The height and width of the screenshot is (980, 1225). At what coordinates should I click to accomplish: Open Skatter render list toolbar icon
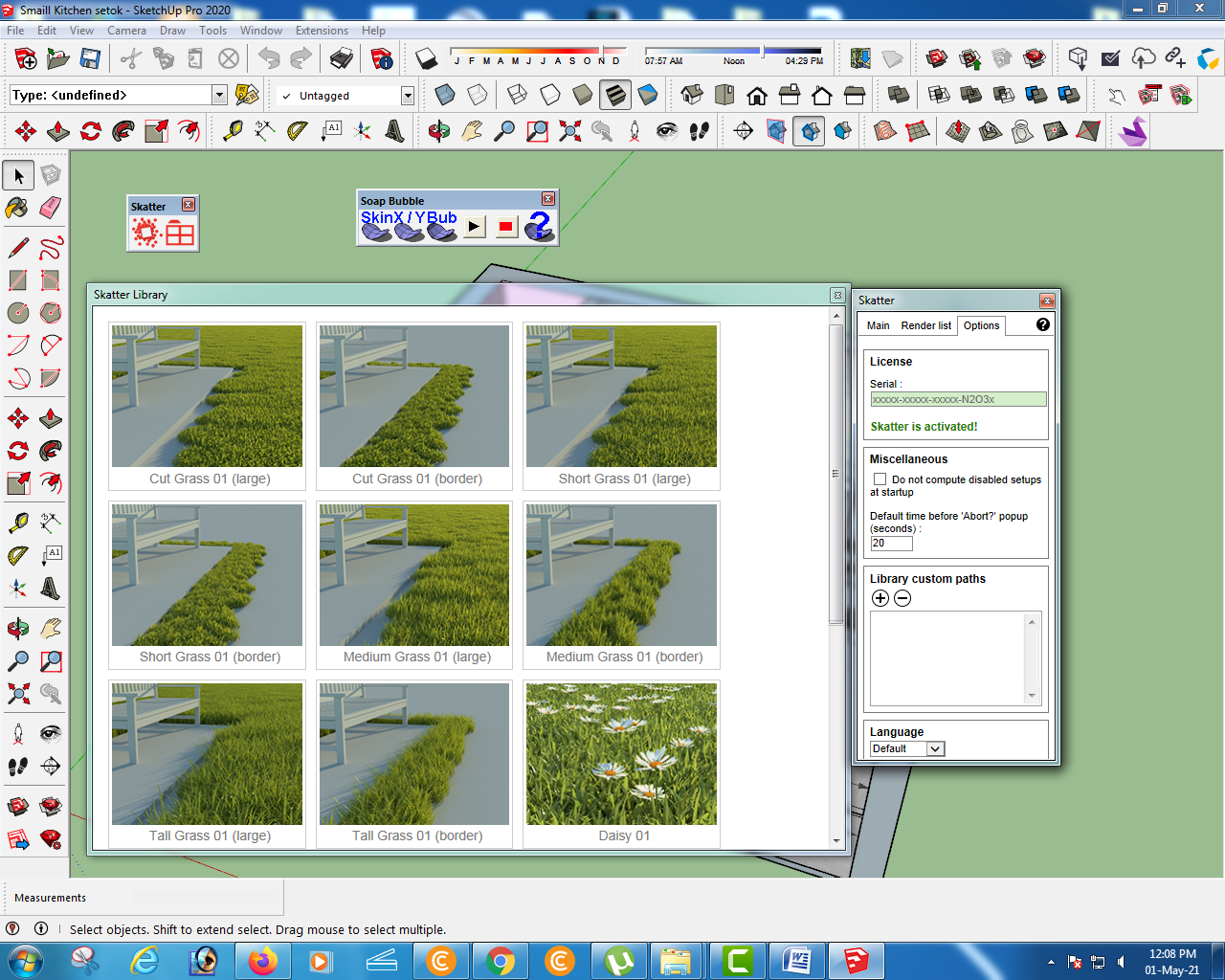pos(180,233)
